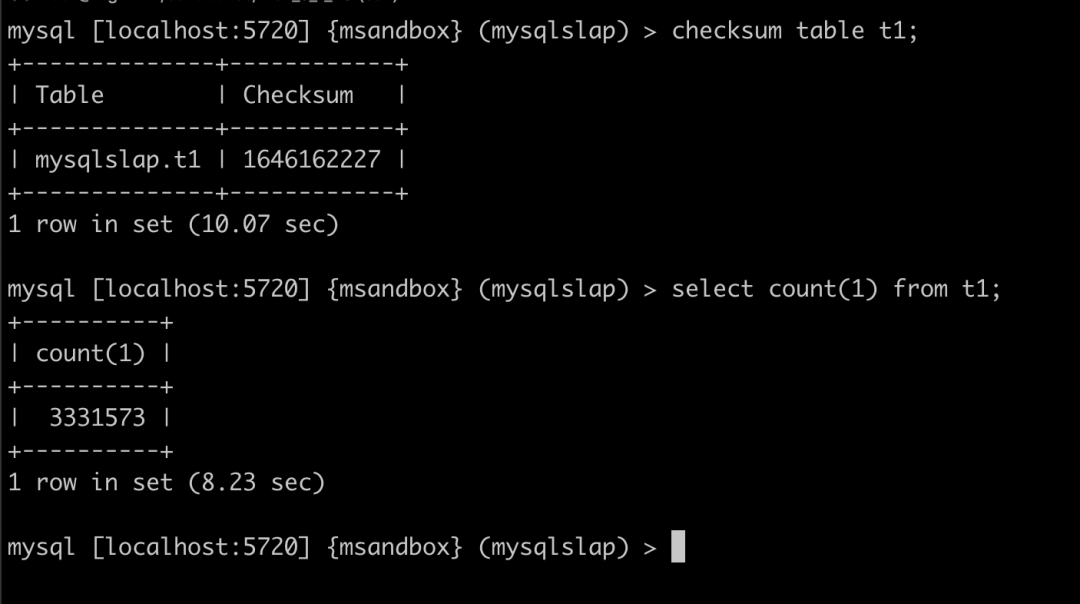
Task: Click the 'checksum table t1;' command text
Action: pyautogui.click(x=794, y=31)
